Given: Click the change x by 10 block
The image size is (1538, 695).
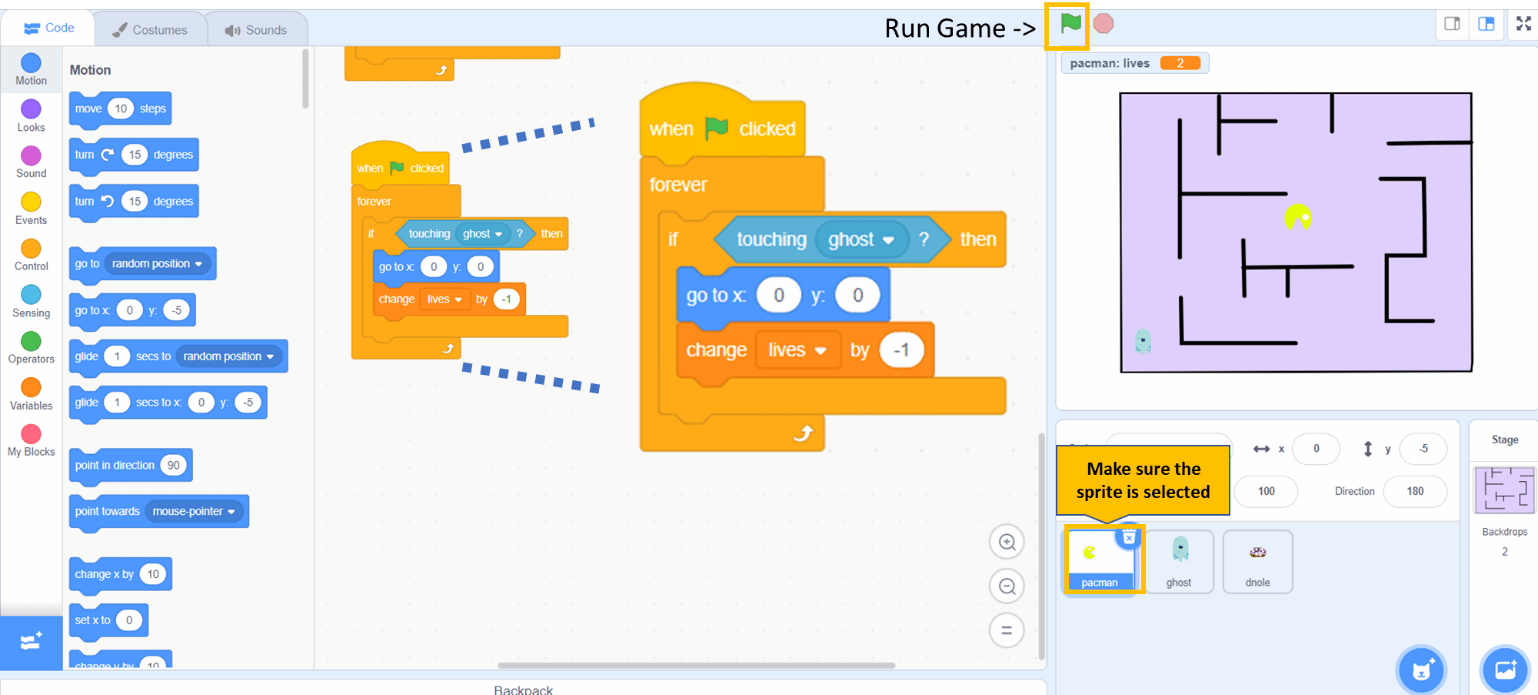Looking at the screenshot, I should (120, 574).
